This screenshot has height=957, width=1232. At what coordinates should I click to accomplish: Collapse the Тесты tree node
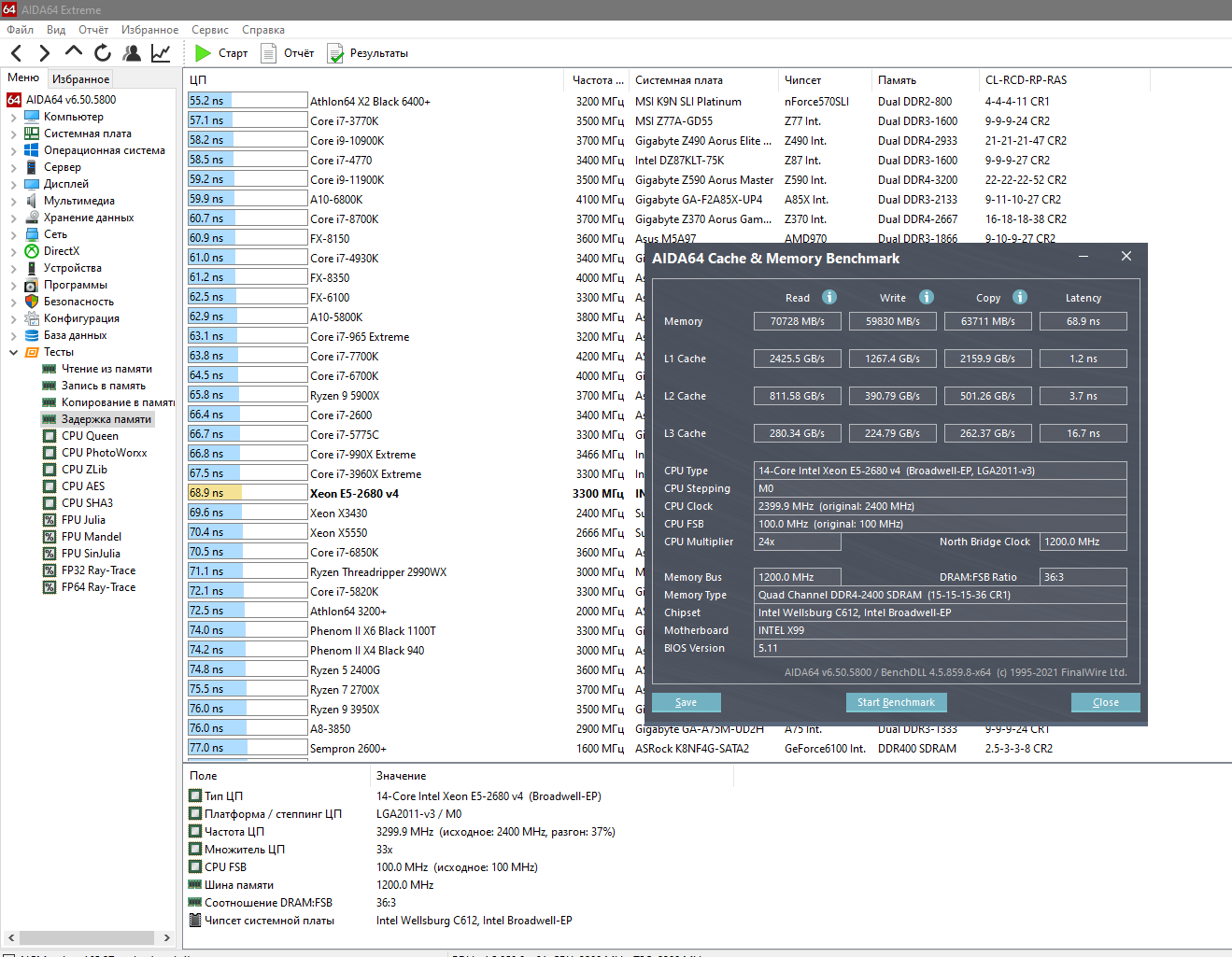coord(13,352)
